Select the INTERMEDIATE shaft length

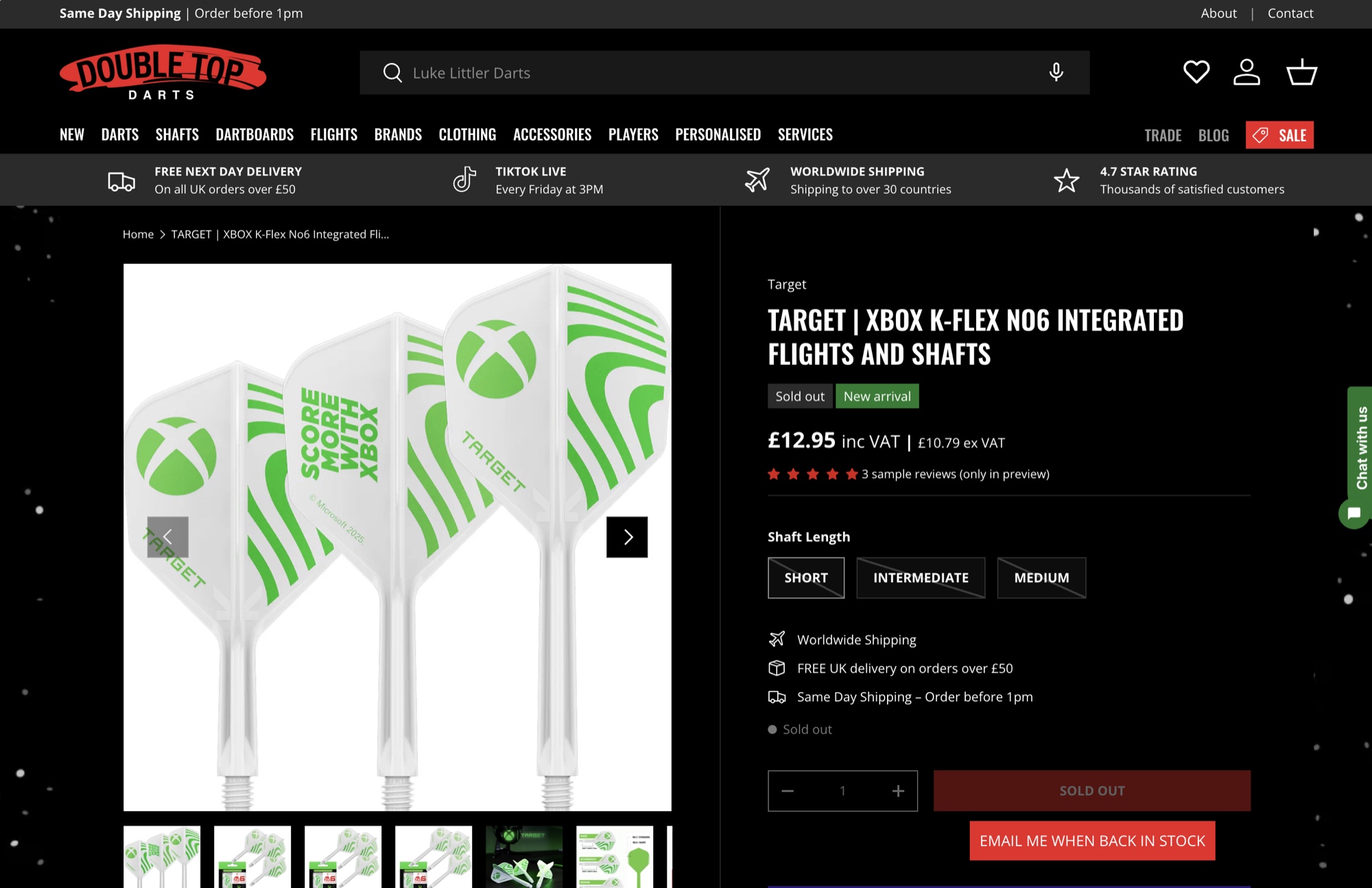920,577
